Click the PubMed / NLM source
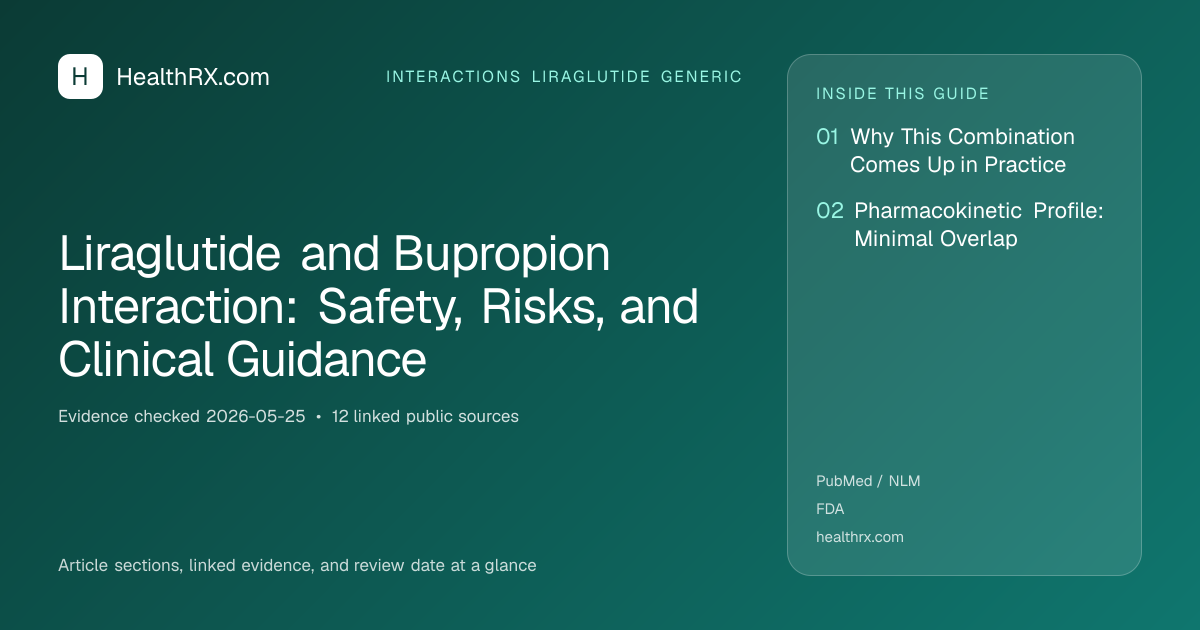The height and width of the screenshot is (630, 1200). click(x=868, y=481)
